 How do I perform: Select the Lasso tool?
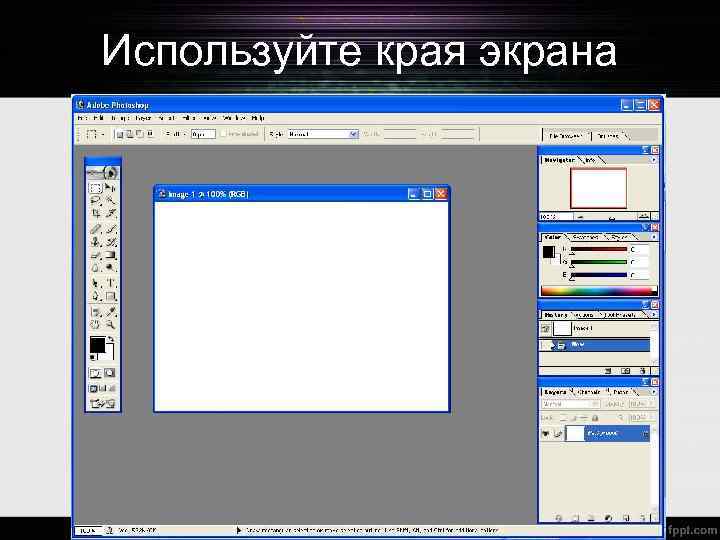pos(96,200)
